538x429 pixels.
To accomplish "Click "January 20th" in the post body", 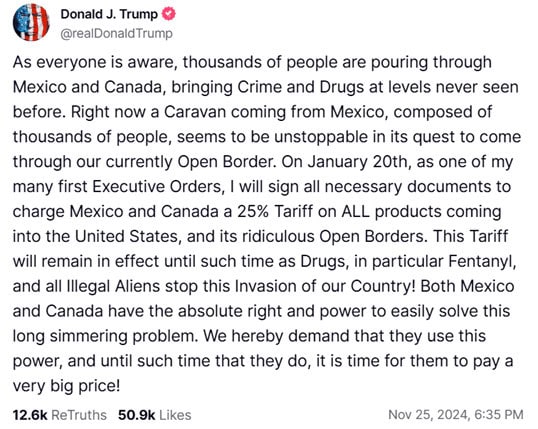I will click(359, 162).
